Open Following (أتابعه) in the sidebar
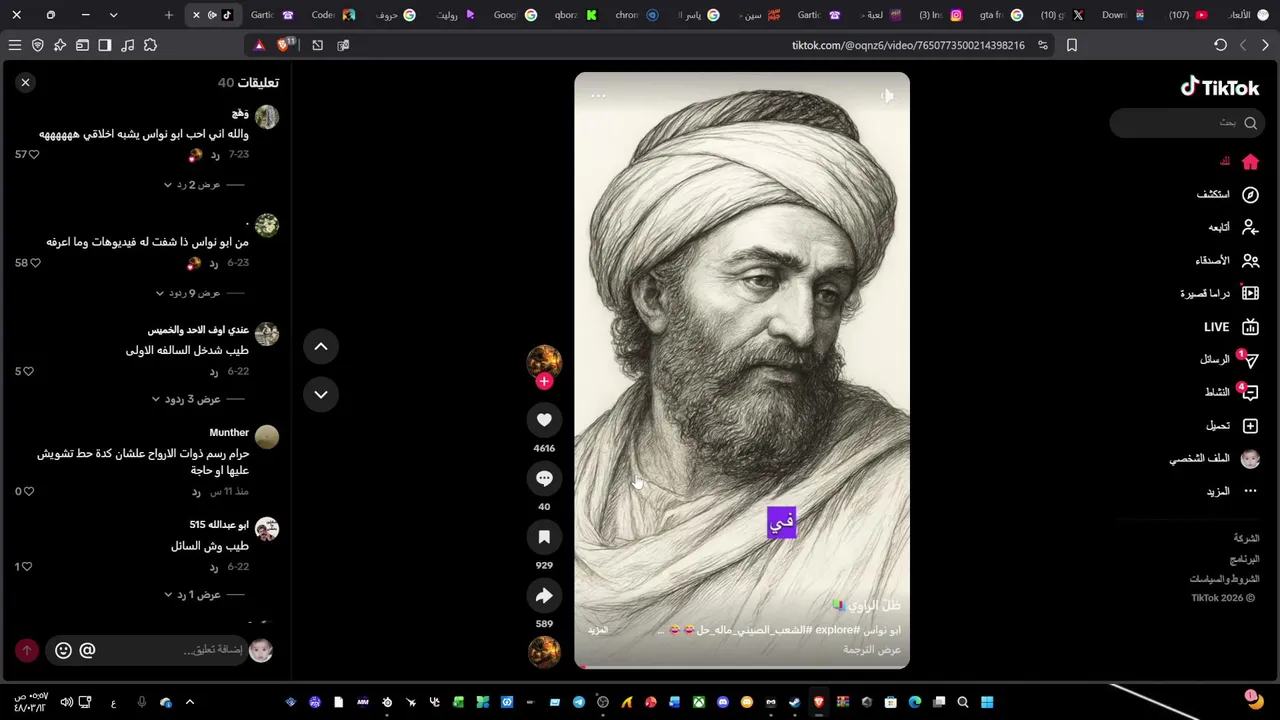Viewport: 1280px width, 720px height. click(x=1233, y=228)
